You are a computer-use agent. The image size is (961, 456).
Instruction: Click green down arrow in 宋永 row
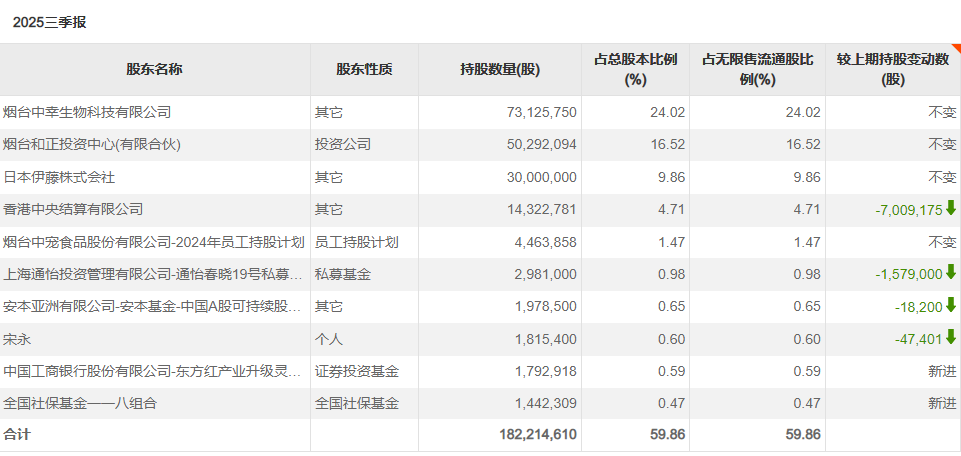point(951,338)
